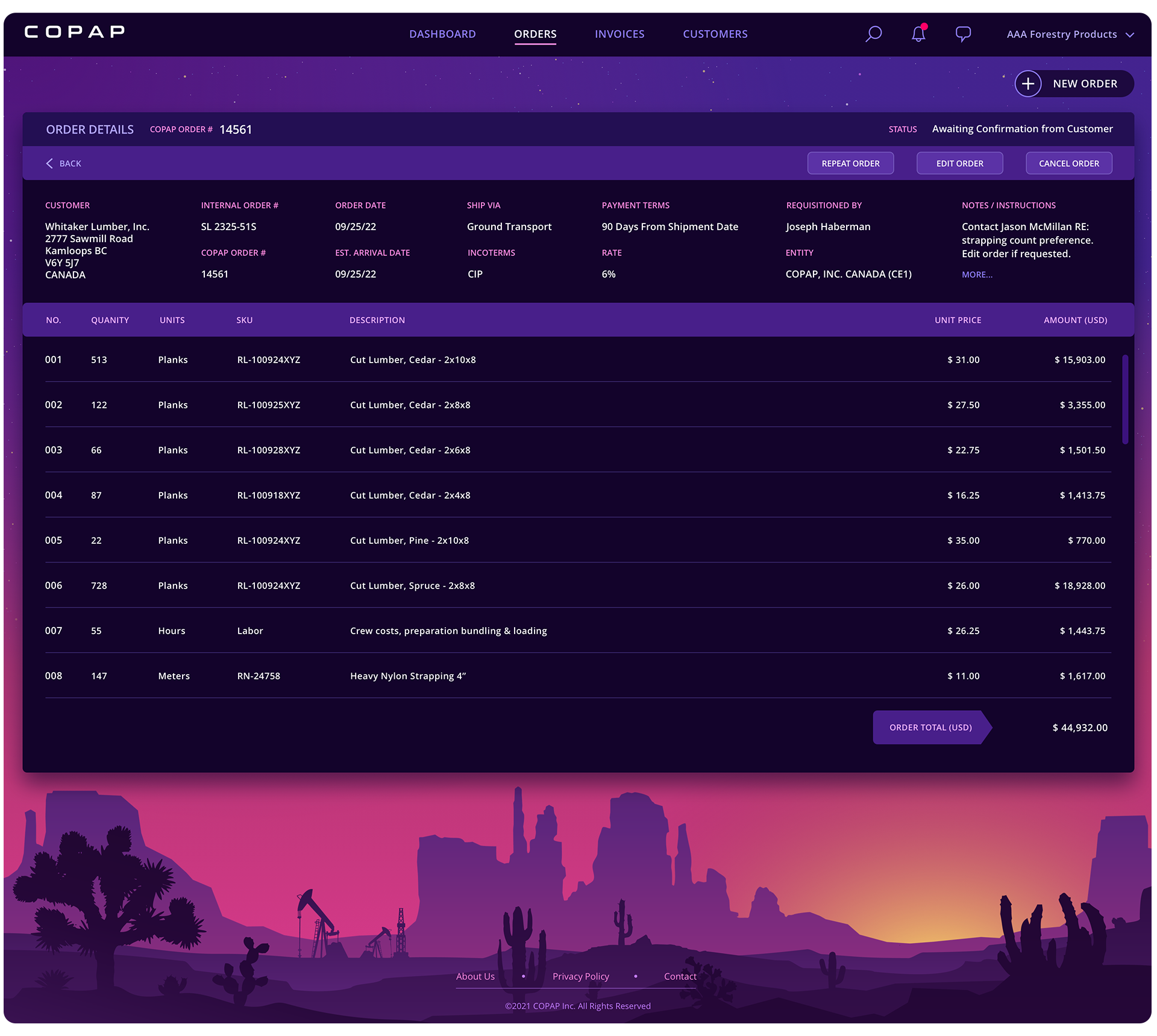1157x1036 pixels.
Task: Click internal order number SL 2325-51S
Action: tap(228, 226)
